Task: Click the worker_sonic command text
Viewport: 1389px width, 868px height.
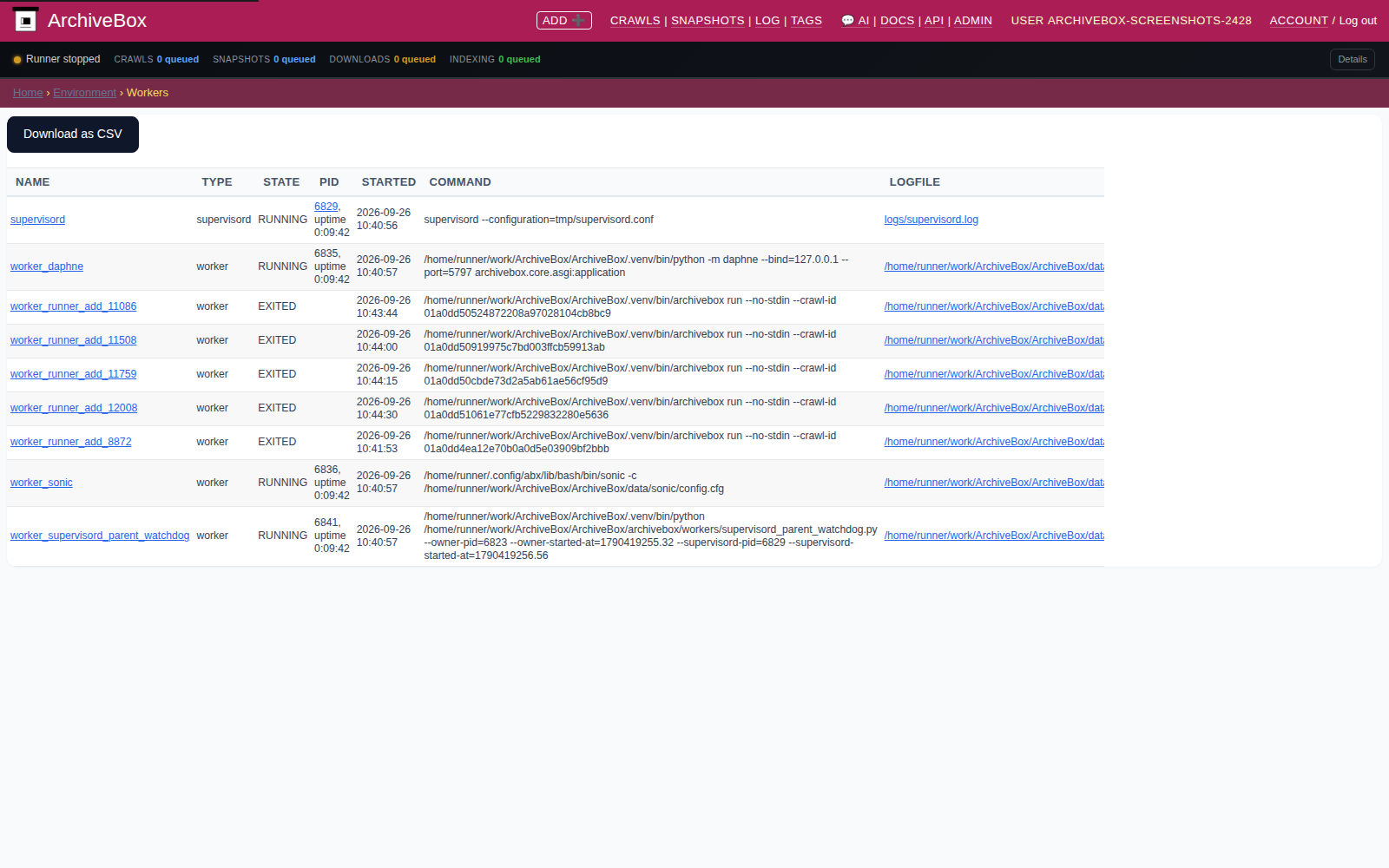Action: 574,483
